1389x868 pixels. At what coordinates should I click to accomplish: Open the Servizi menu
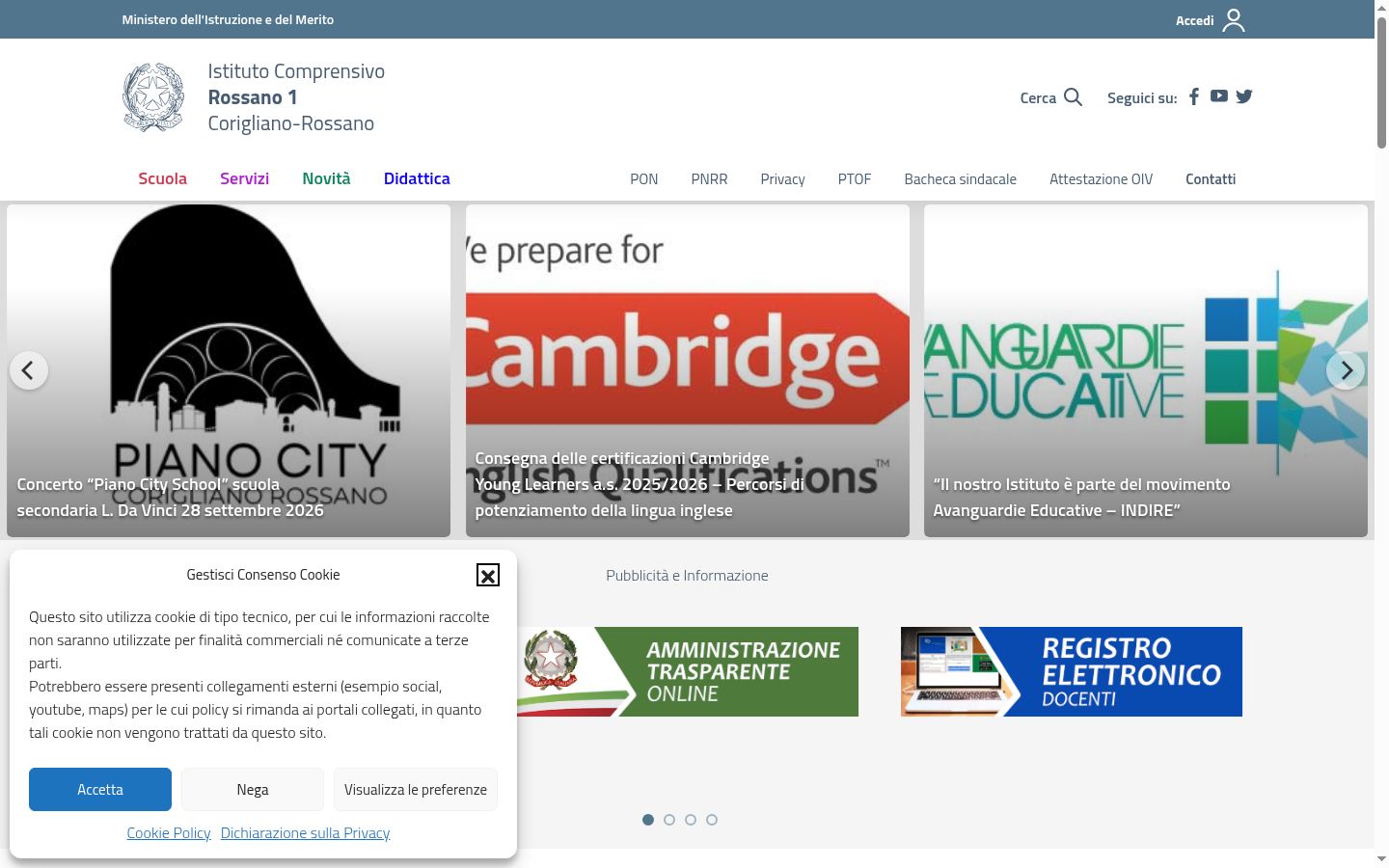click(244, 178)
